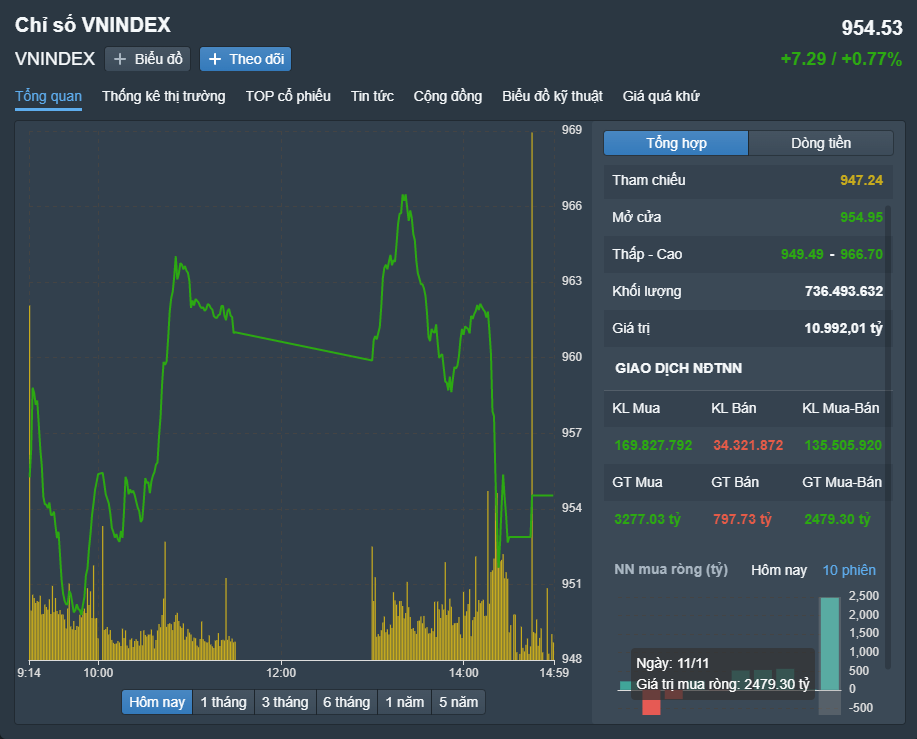Click the Chỉ số VNINDEX title

[x=92, y=25]
